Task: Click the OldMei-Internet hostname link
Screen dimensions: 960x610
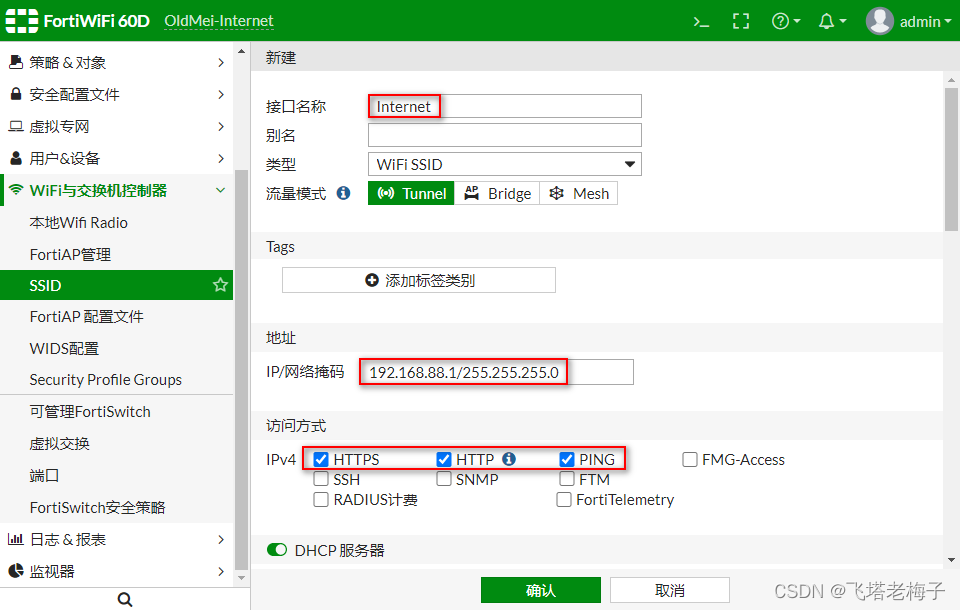Action: tap(219, 21)
